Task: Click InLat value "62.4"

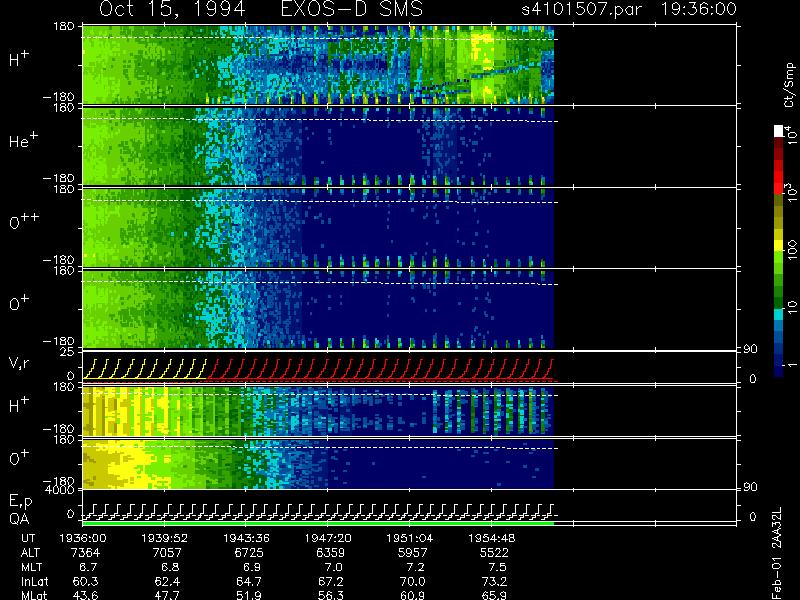Action: tap(167, 581)
